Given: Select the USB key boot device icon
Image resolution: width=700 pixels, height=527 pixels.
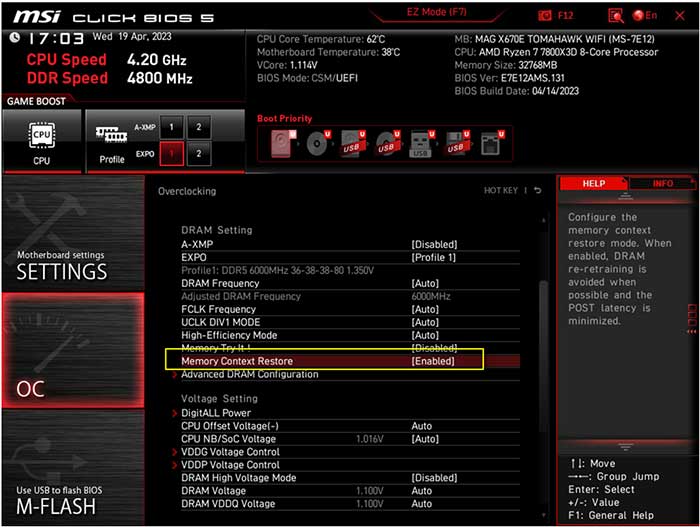Looking at the screenshot, I should (x=422, y=144).
